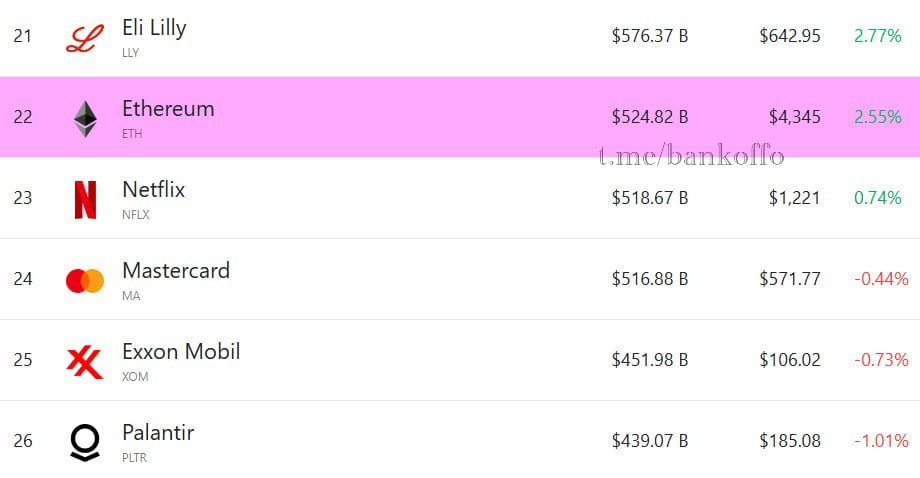Click the Ethereum diamond logo
Viewport: 920px width, 478px height.
pyautogui.click(x=85, y=119)
